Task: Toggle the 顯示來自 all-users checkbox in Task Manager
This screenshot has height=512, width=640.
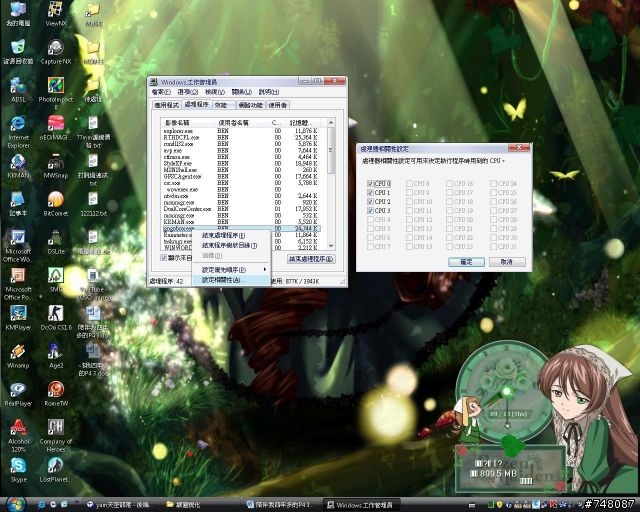Action: click(x=164, y=258)
